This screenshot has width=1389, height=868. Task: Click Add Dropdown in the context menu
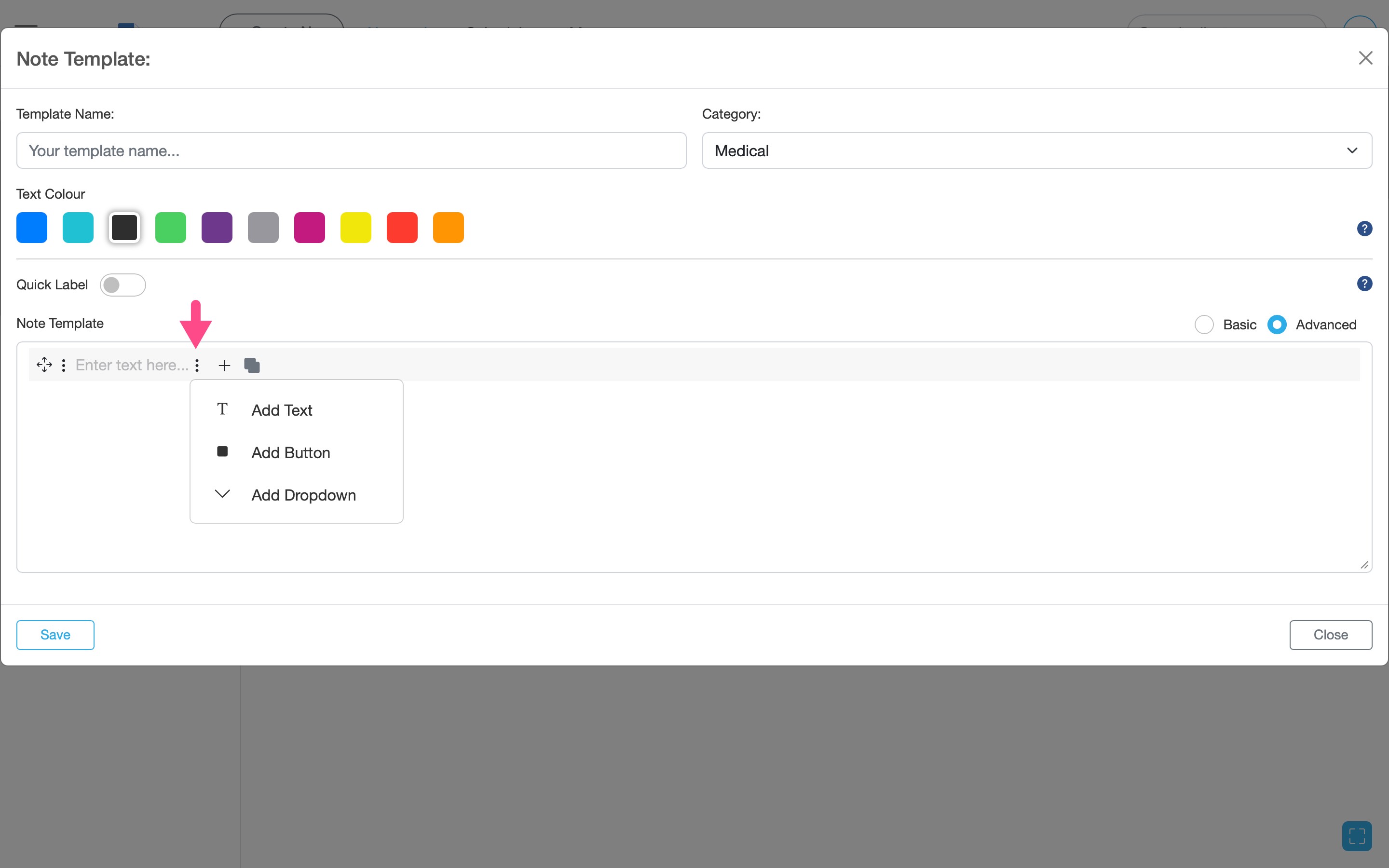303,494
